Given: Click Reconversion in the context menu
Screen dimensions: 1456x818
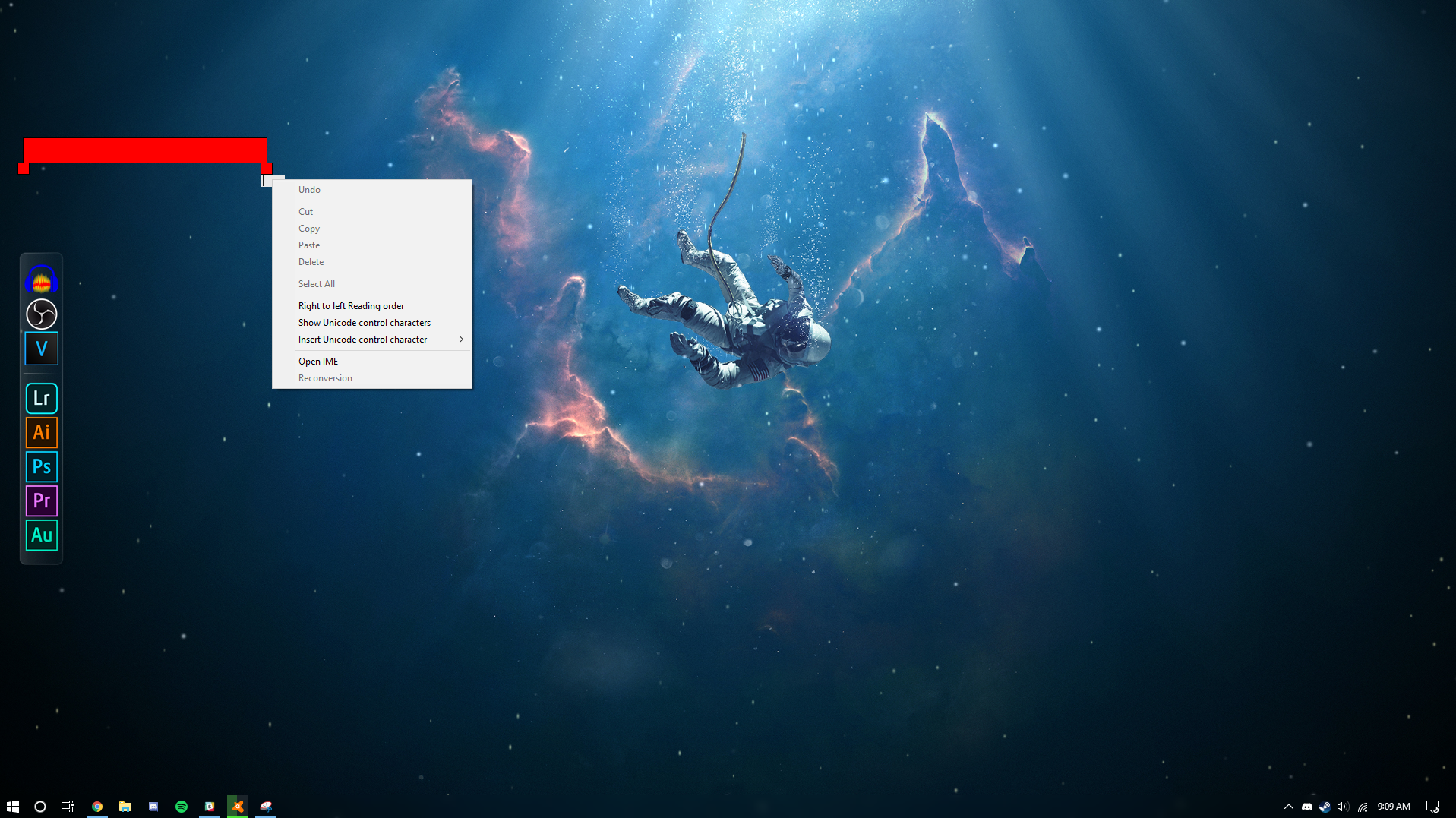Looking at the screenshot, I should tap(372, 378).
